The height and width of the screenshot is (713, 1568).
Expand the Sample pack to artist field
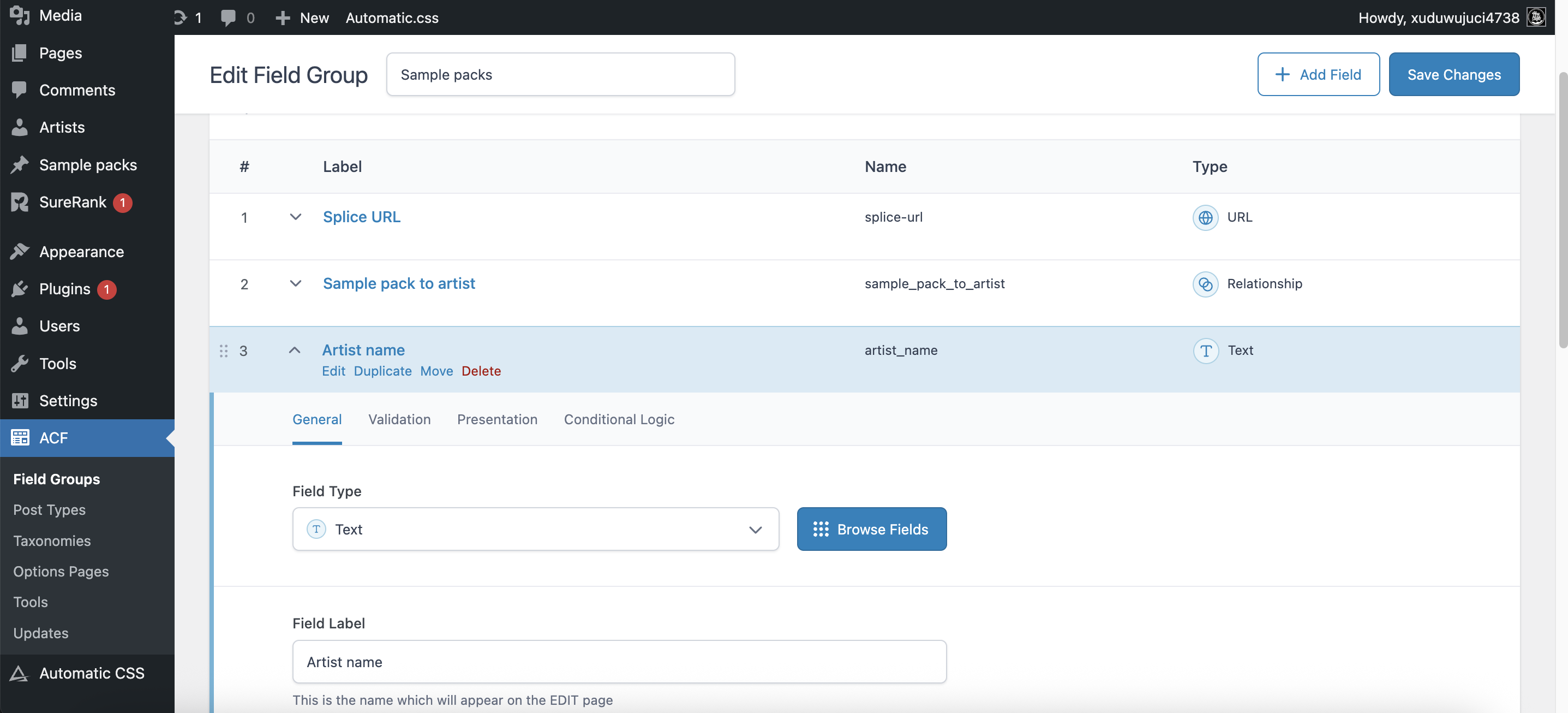295,283
